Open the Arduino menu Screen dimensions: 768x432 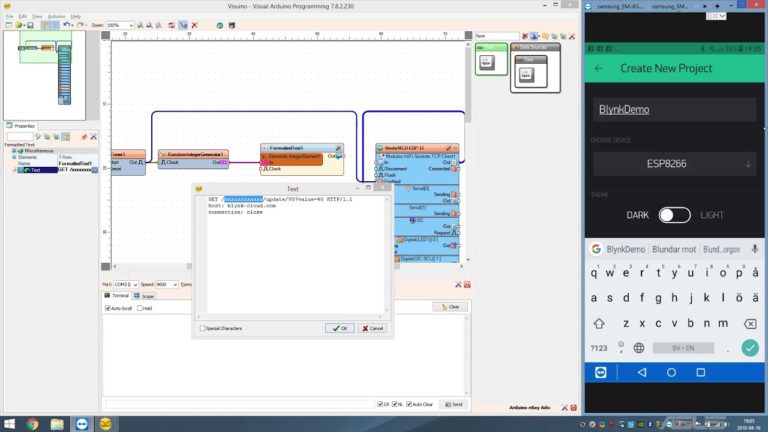point(56,16)
